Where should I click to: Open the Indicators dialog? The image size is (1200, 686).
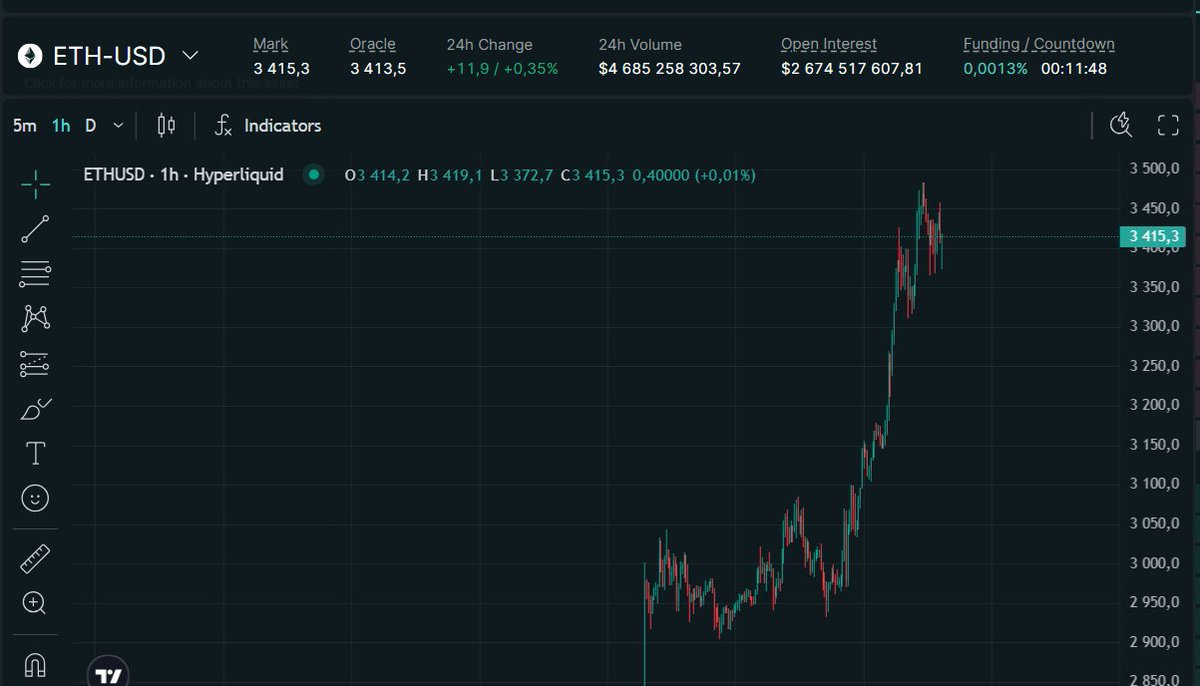[268, 126]
